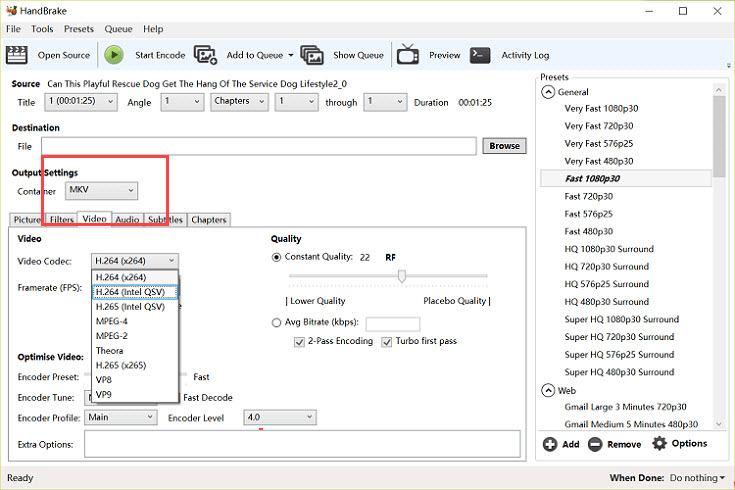The width and height of the screenshot is (735, 490).
Task: Switch to the Audio tab
Action: click(127, 219)
